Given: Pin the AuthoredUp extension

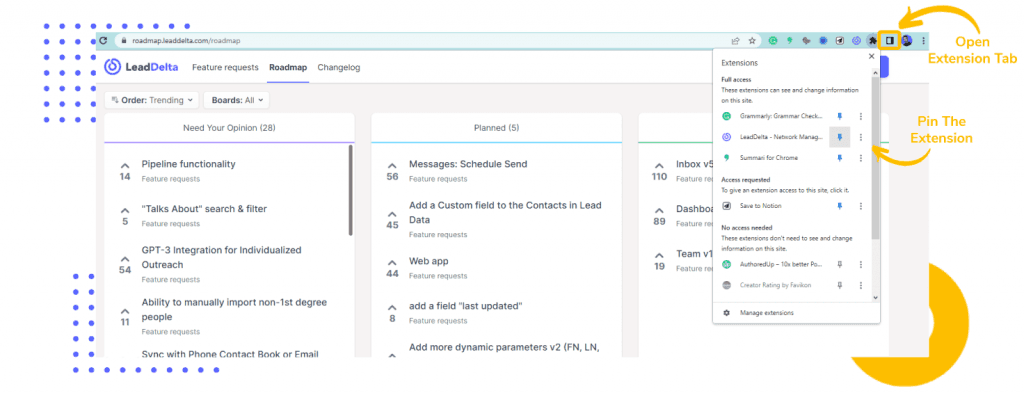Looking at the screenshot, I should pyautogui.click(x=840, y=264).
